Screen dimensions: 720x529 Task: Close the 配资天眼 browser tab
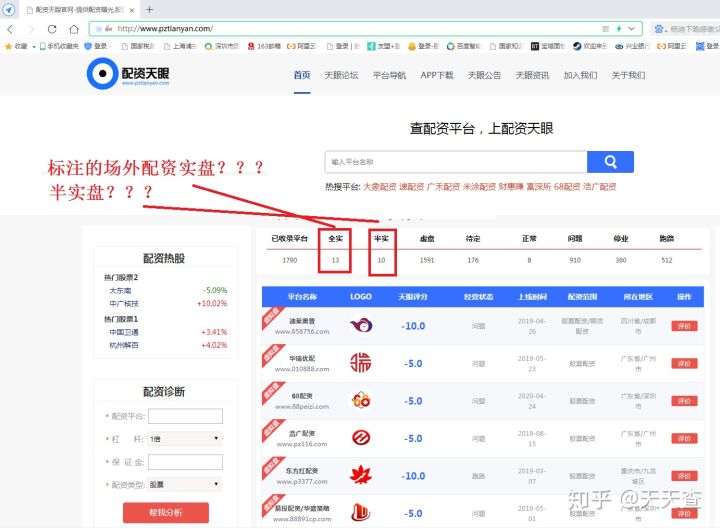(x=132, y=10)
